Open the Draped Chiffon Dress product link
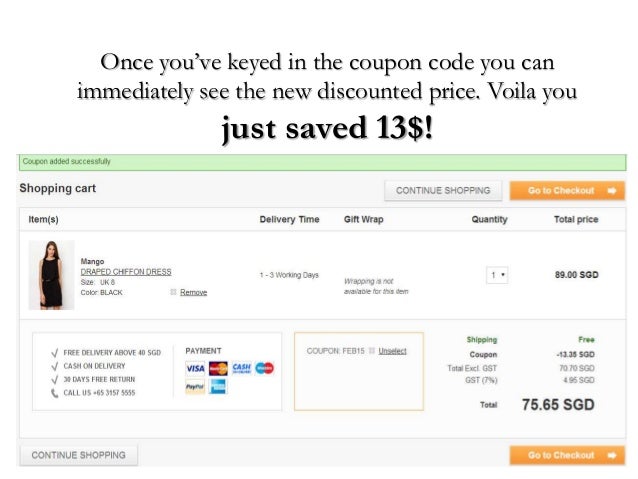The width and height of the screenshot is (638, 479). [x=125, y=271]
